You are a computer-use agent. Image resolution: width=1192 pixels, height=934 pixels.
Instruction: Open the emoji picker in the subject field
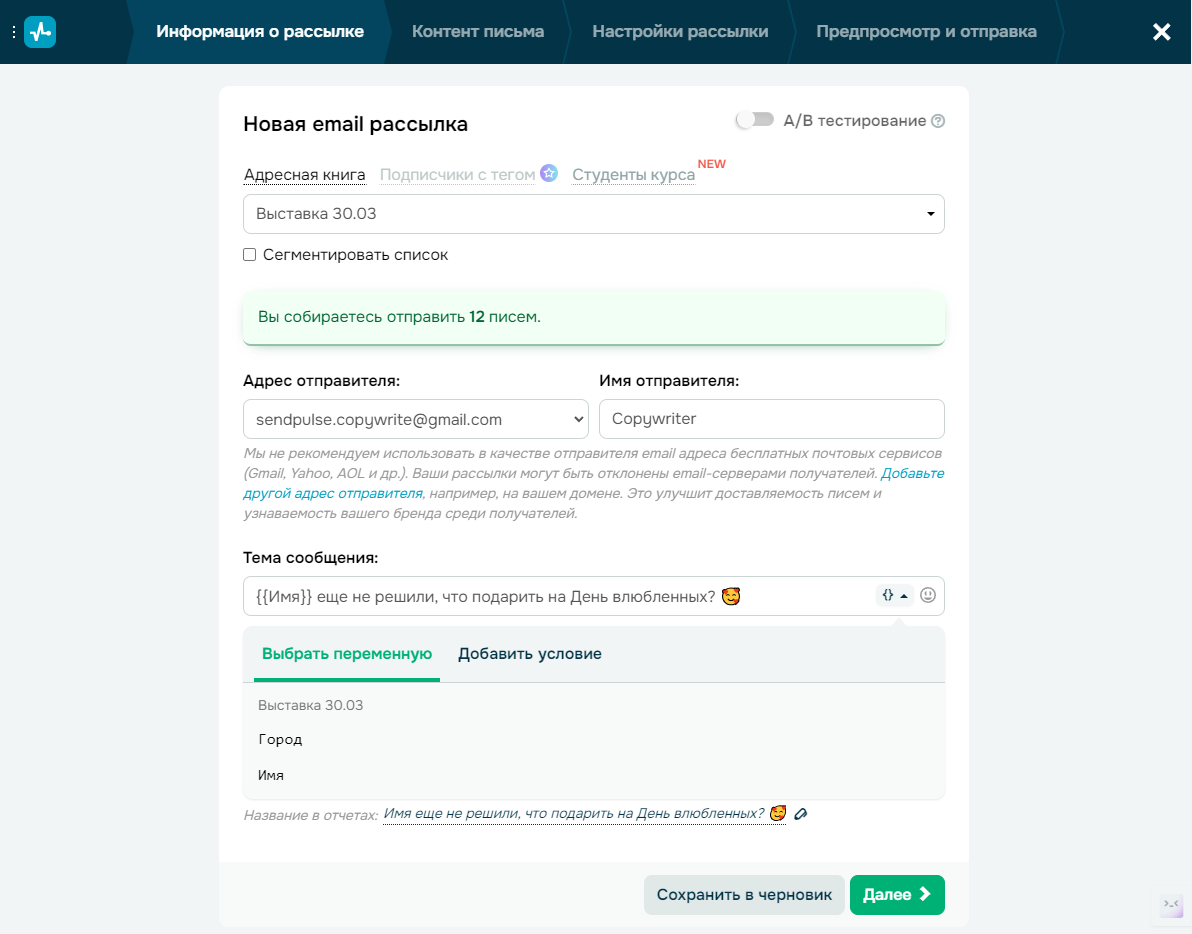(x=927, y=595)
